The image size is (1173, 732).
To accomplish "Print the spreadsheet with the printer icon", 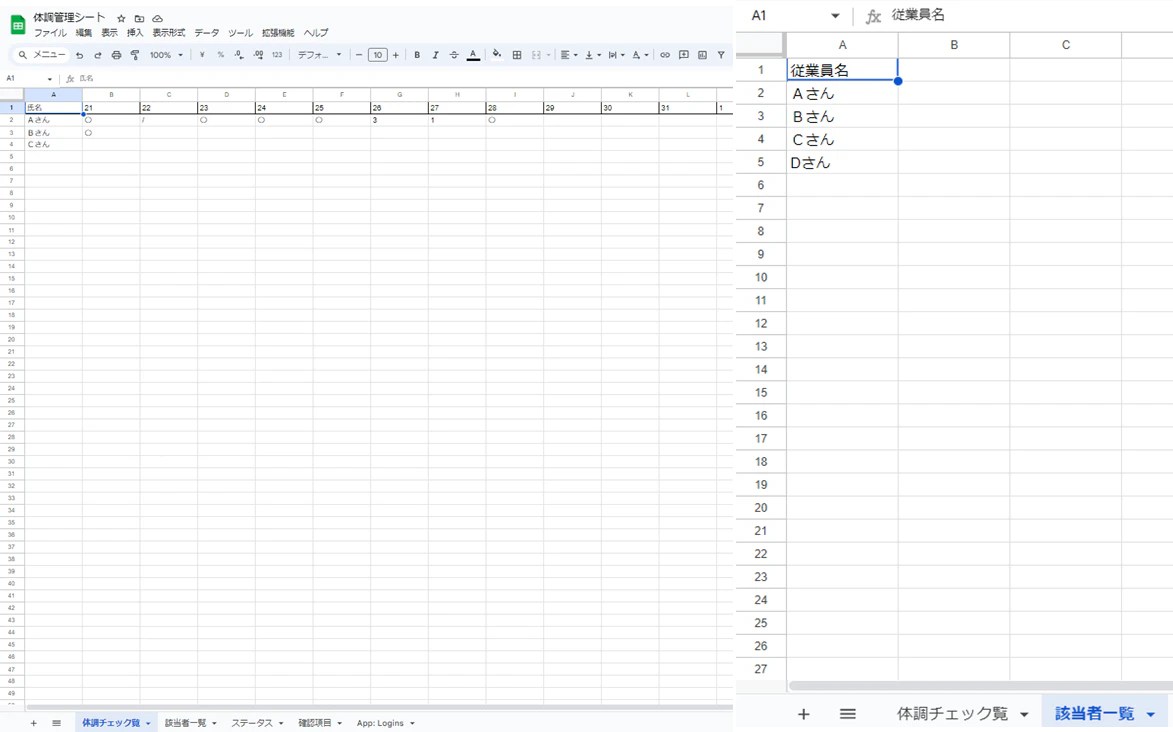I will [116, 55].
